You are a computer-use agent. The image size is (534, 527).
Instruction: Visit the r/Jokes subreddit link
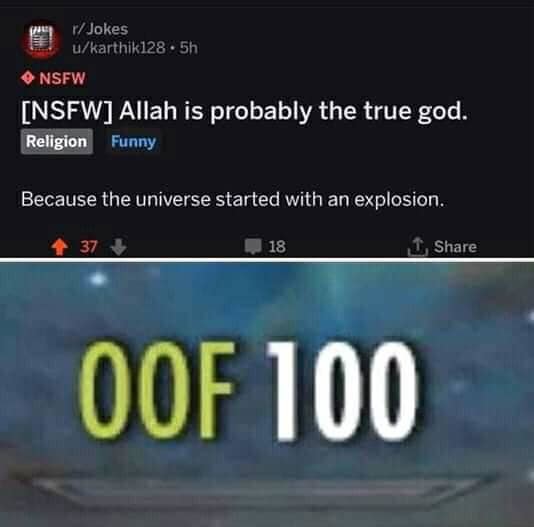pyautogui.click(x=100, y=29)
